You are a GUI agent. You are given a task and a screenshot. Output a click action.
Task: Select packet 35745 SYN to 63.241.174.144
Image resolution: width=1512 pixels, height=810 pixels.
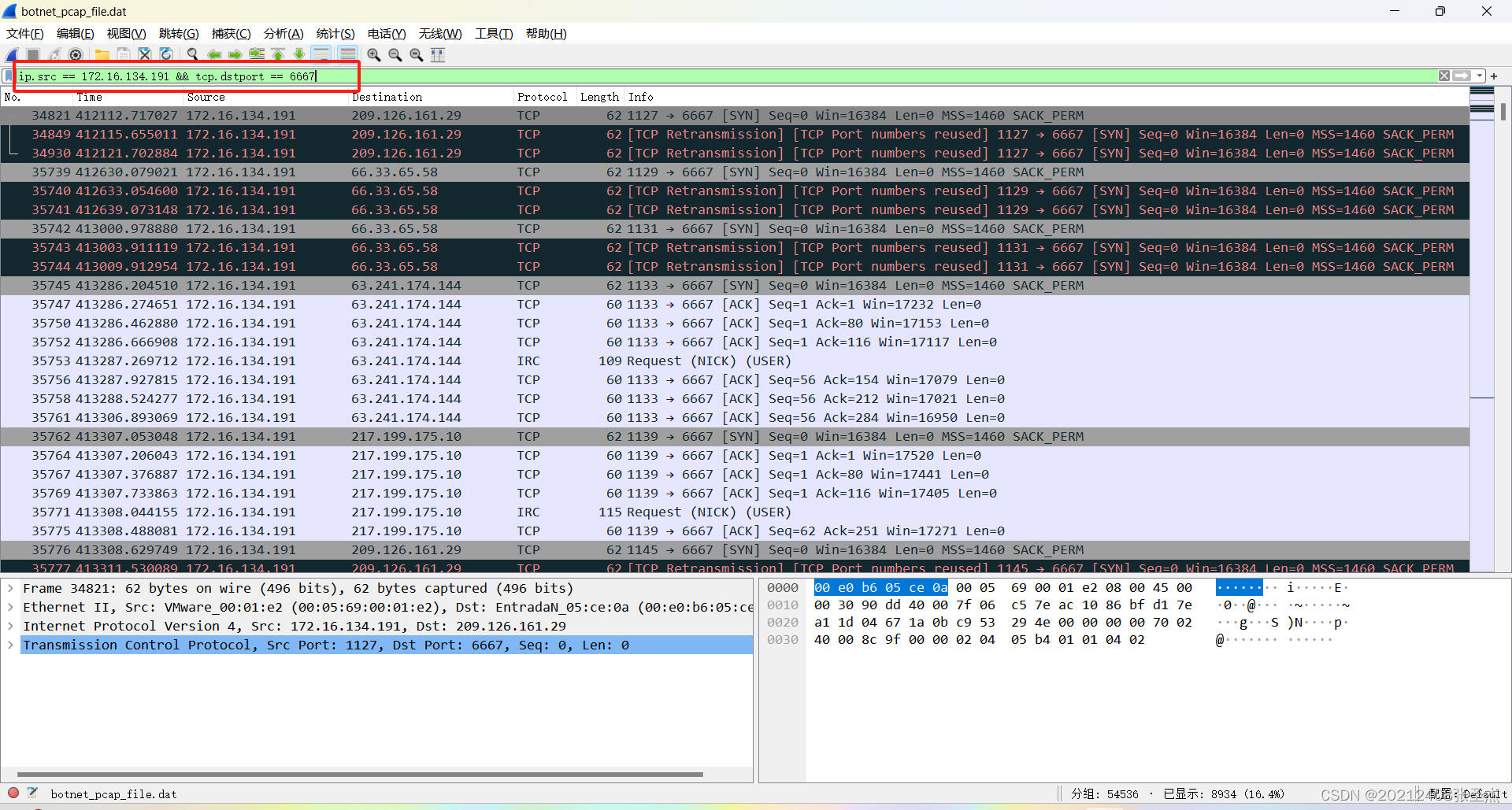click(x=735, y=285)
